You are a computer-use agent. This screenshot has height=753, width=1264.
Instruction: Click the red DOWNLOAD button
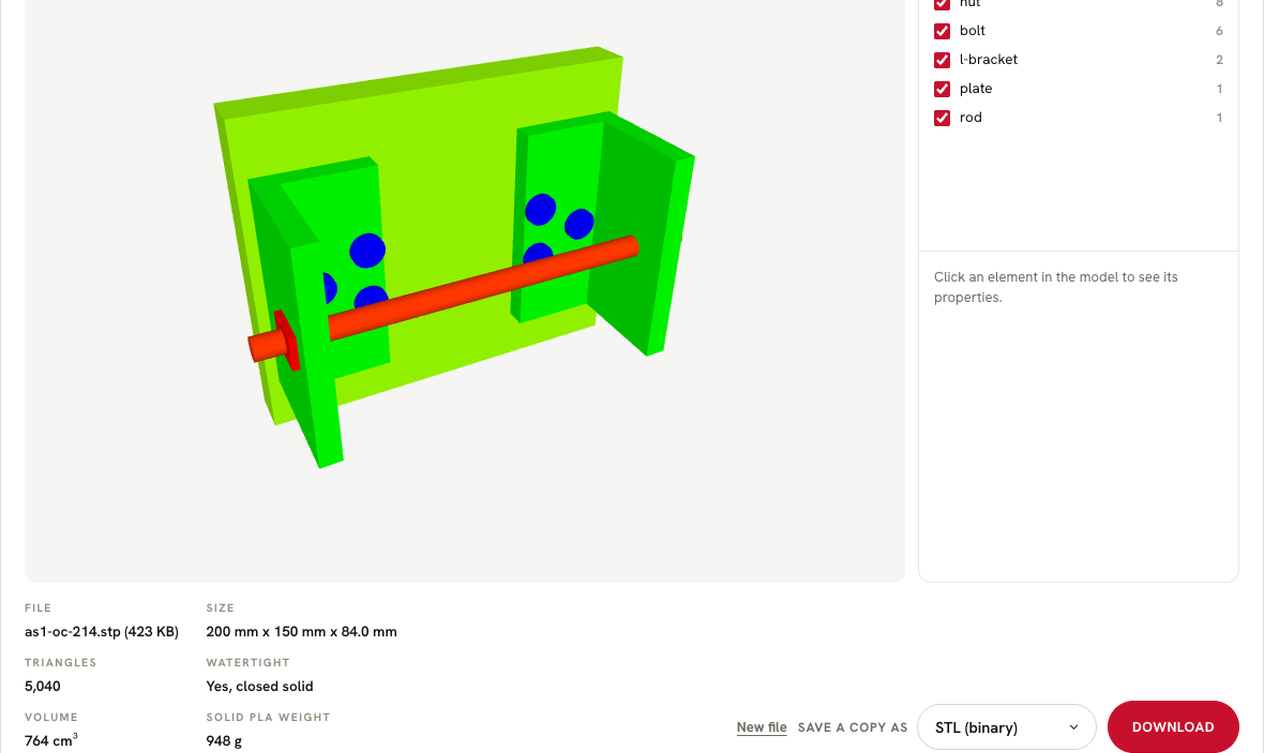(x=1173, y=727)
